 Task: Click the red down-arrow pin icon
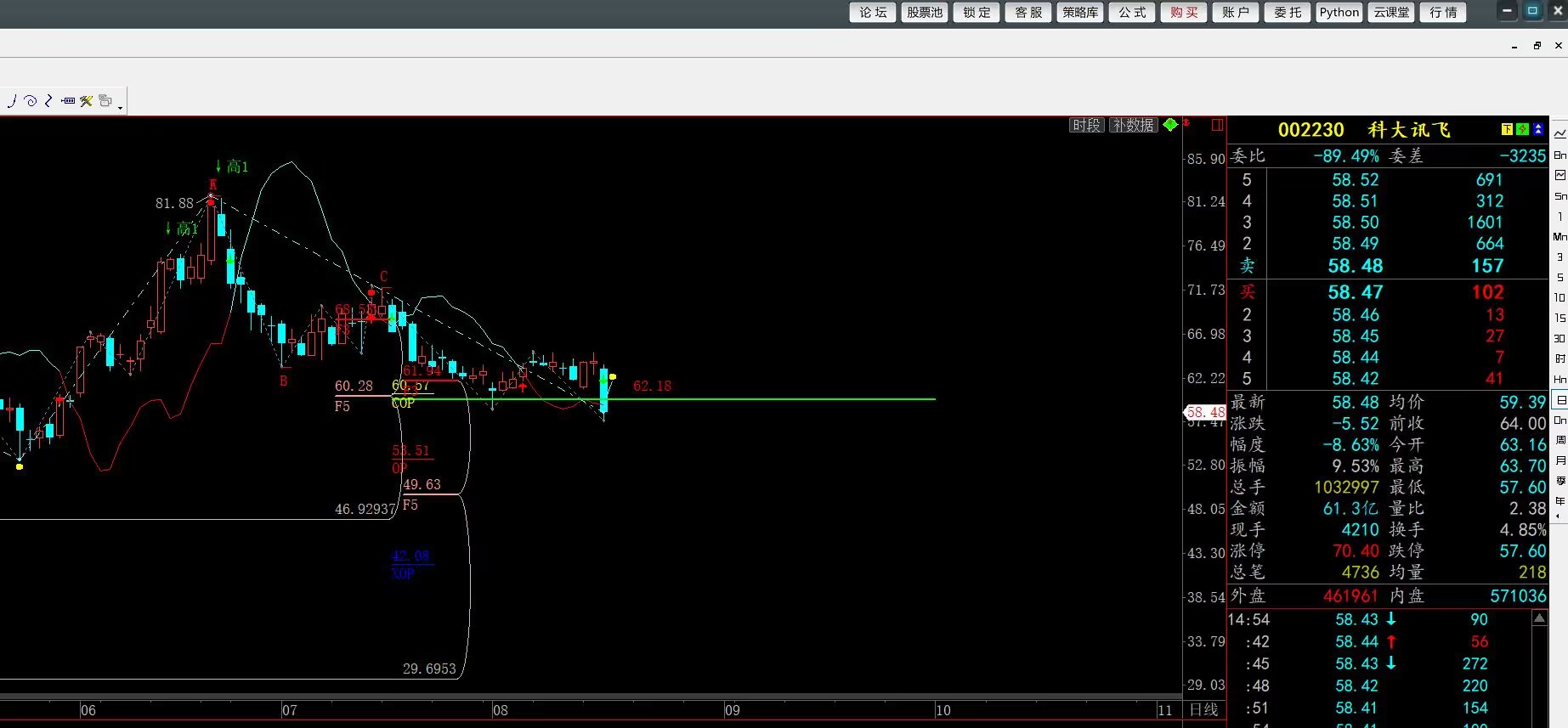[1186, 124]
